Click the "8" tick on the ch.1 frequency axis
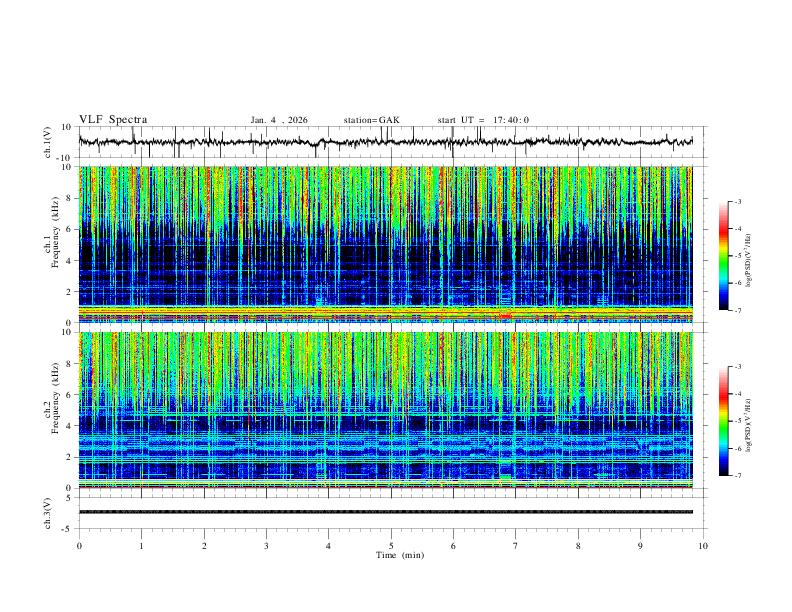Image resolution: width=792 pixels, height=612 pixels. point(69,198)
